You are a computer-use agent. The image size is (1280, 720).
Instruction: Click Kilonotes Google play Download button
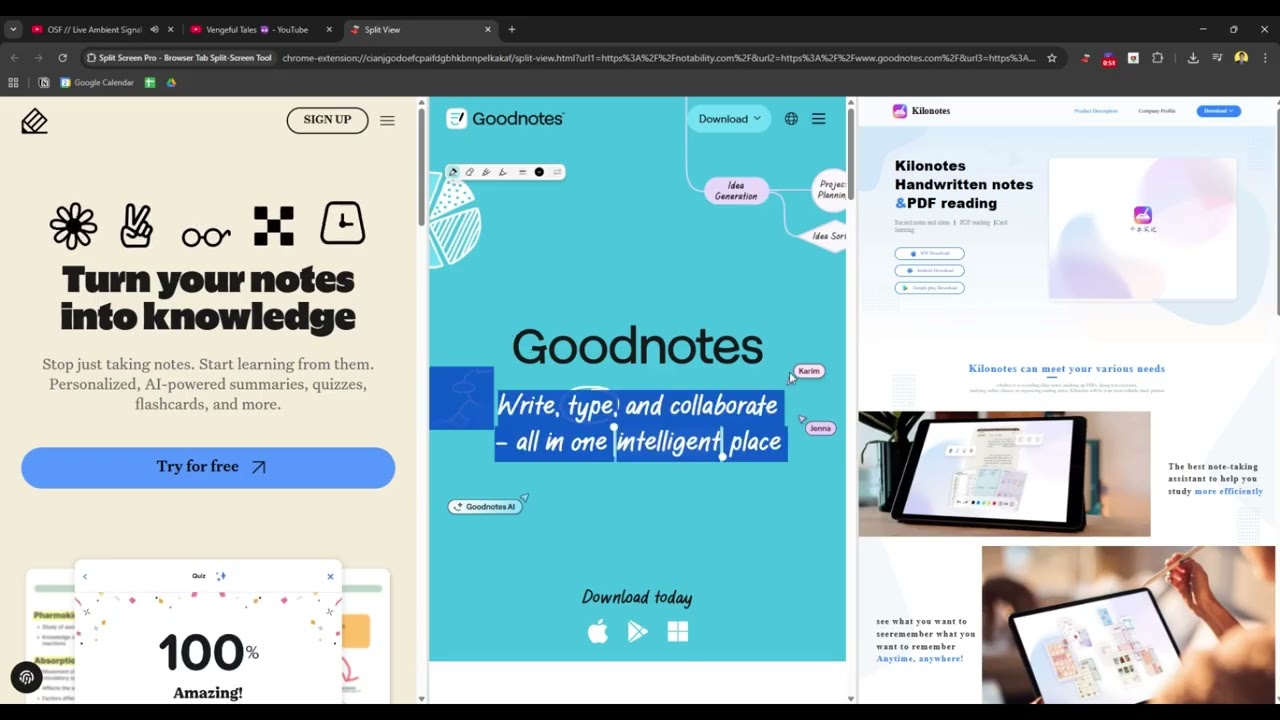click(x=929, y=288)
